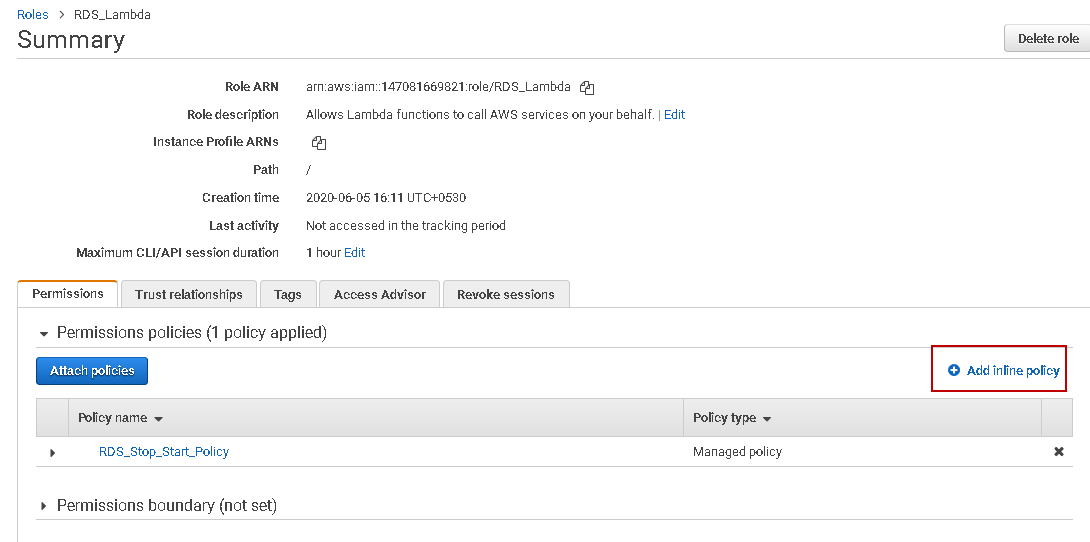This screenshot has width=1090, height=542.
Task: Select the Revoke sessions tab
Action: pyautogui.click(x=505, y=294)
